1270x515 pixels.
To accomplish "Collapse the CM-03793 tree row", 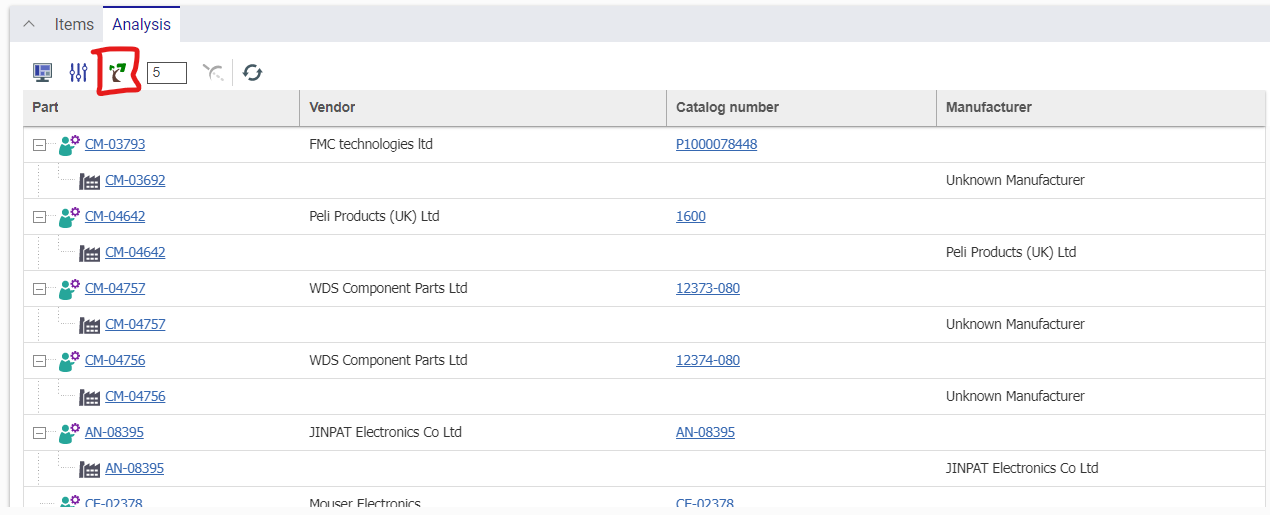I will coord(39,145).
